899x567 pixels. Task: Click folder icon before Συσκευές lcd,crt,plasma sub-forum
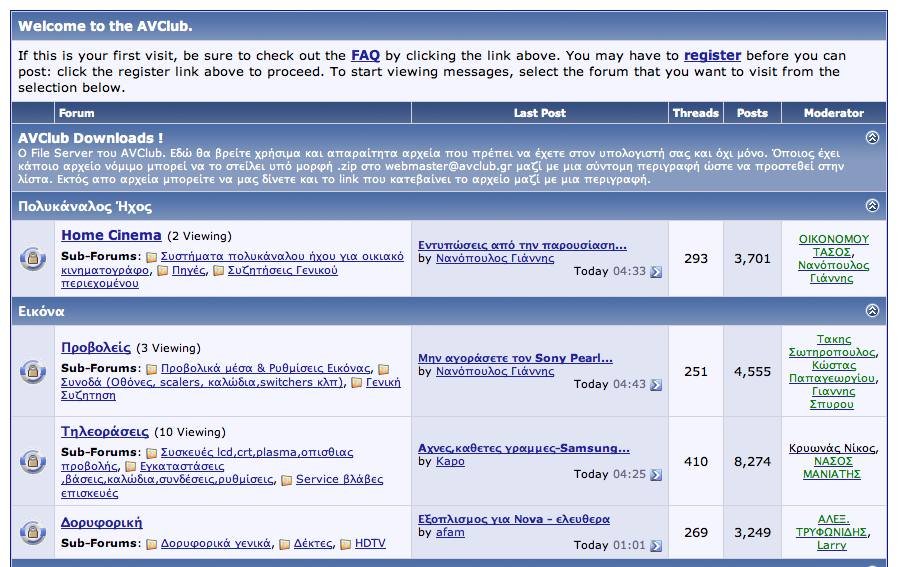(x=151, y=453)
